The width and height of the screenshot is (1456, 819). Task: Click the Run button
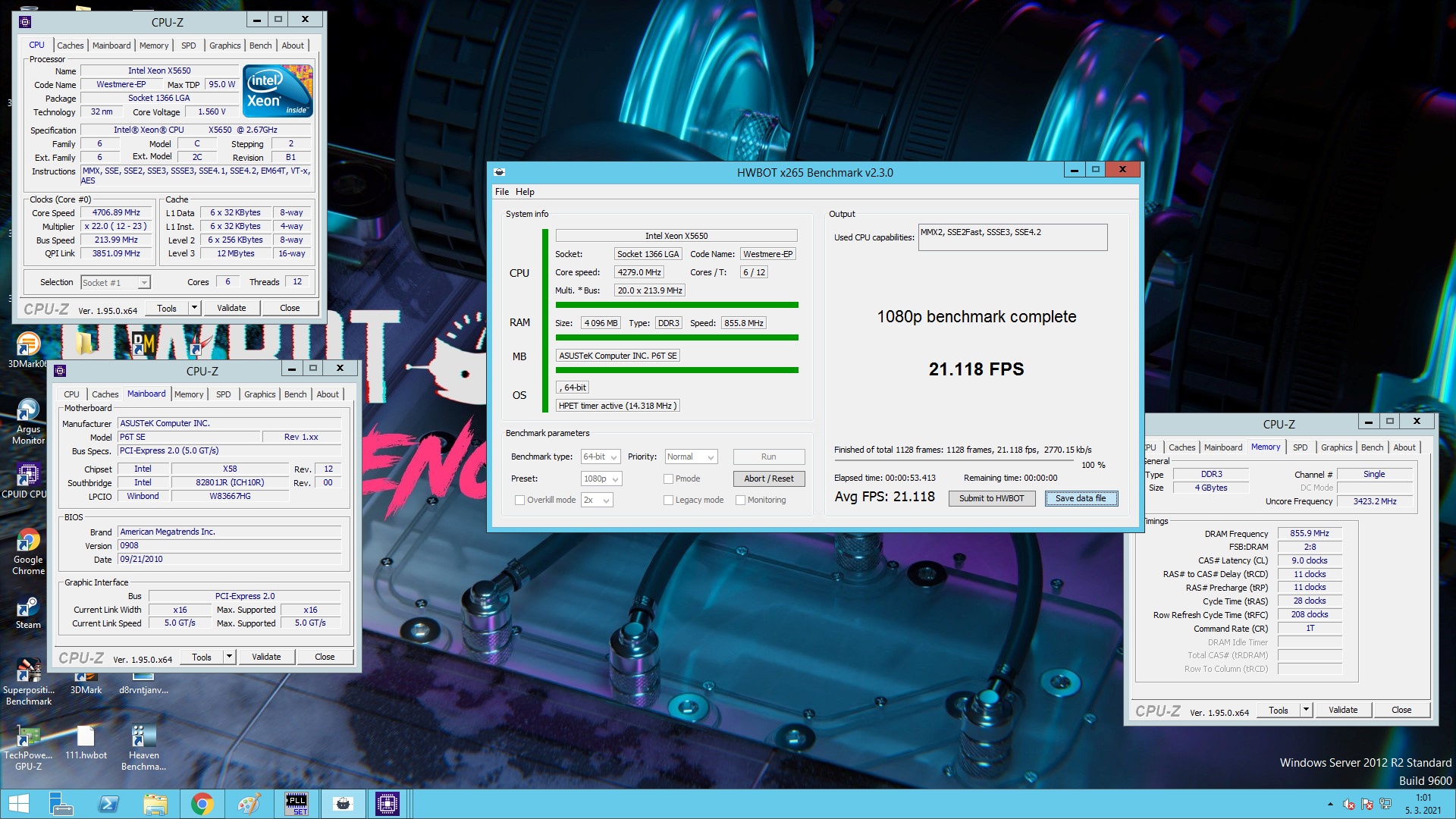pos(768,457)
